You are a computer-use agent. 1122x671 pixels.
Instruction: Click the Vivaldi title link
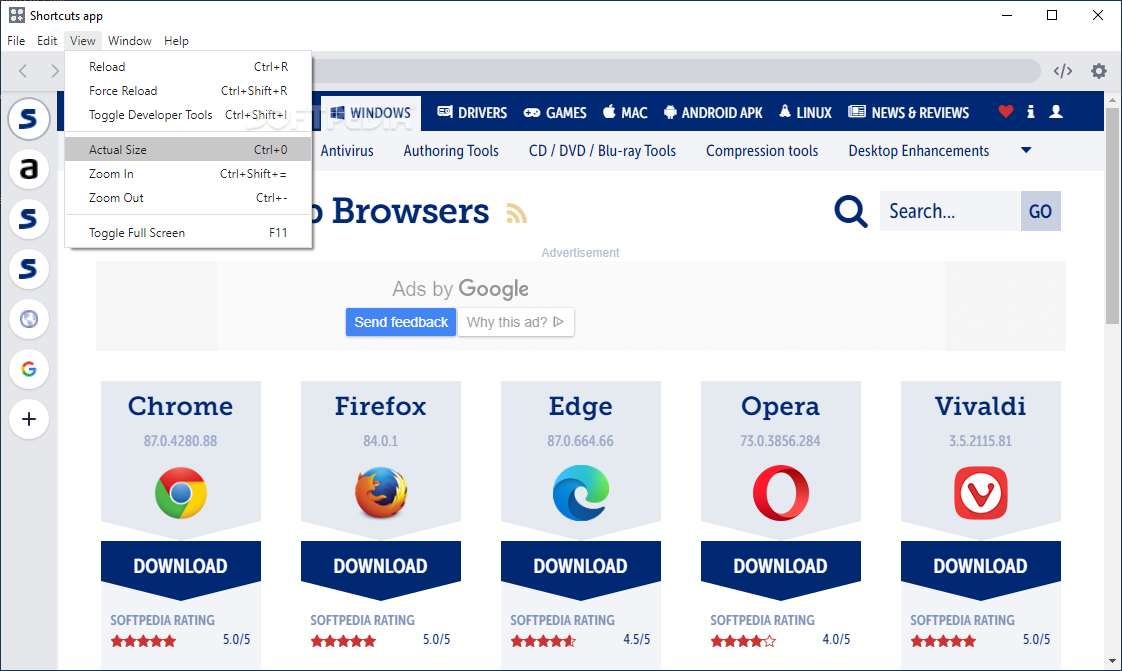click(x=980, y=406)
